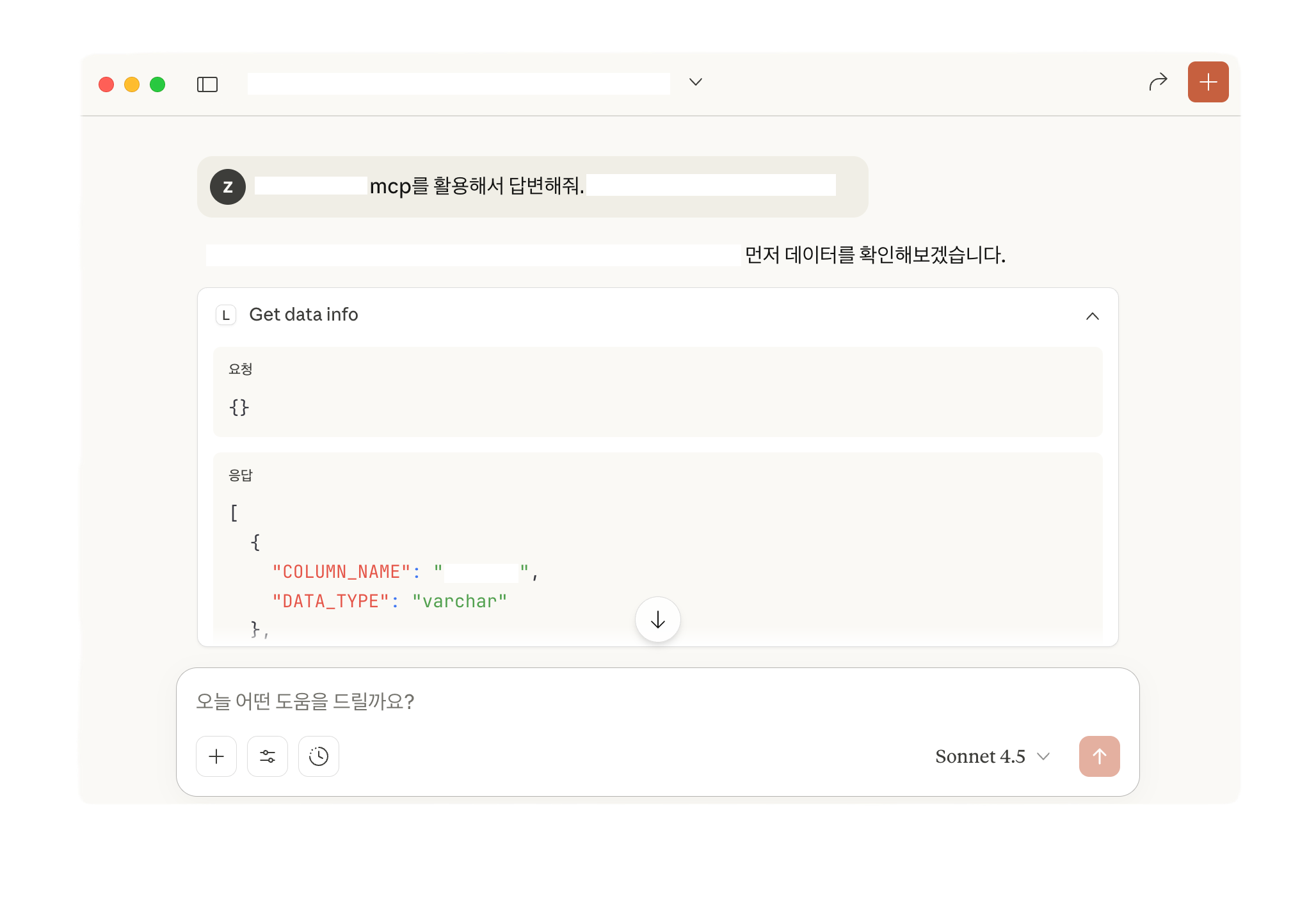Open the tools and settings sliders
The height and width of the screenshot is (901, 1316).
click(x=268, y=756)
